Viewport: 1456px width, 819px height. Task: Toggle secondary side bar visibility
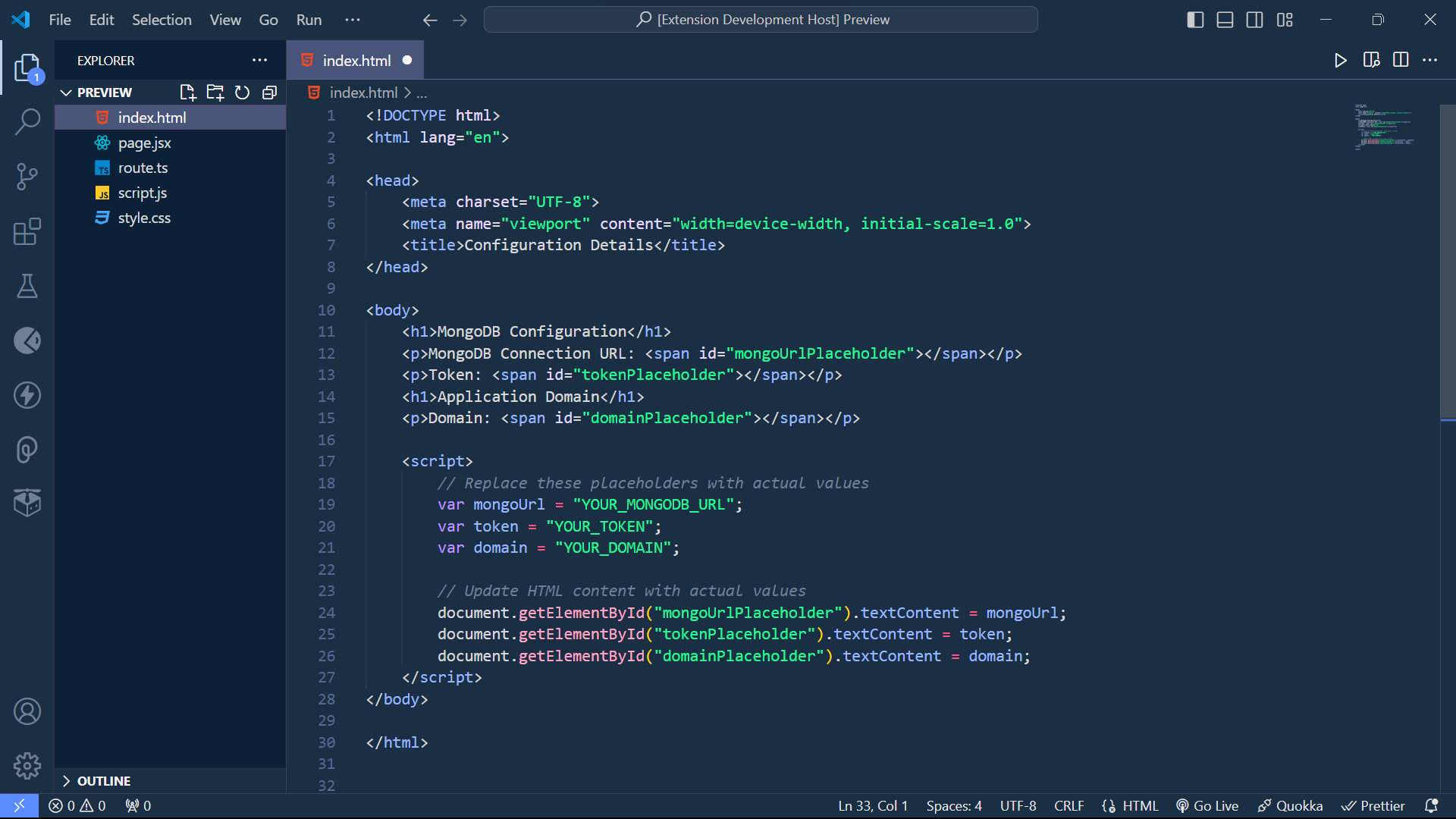coord(1255,20)
